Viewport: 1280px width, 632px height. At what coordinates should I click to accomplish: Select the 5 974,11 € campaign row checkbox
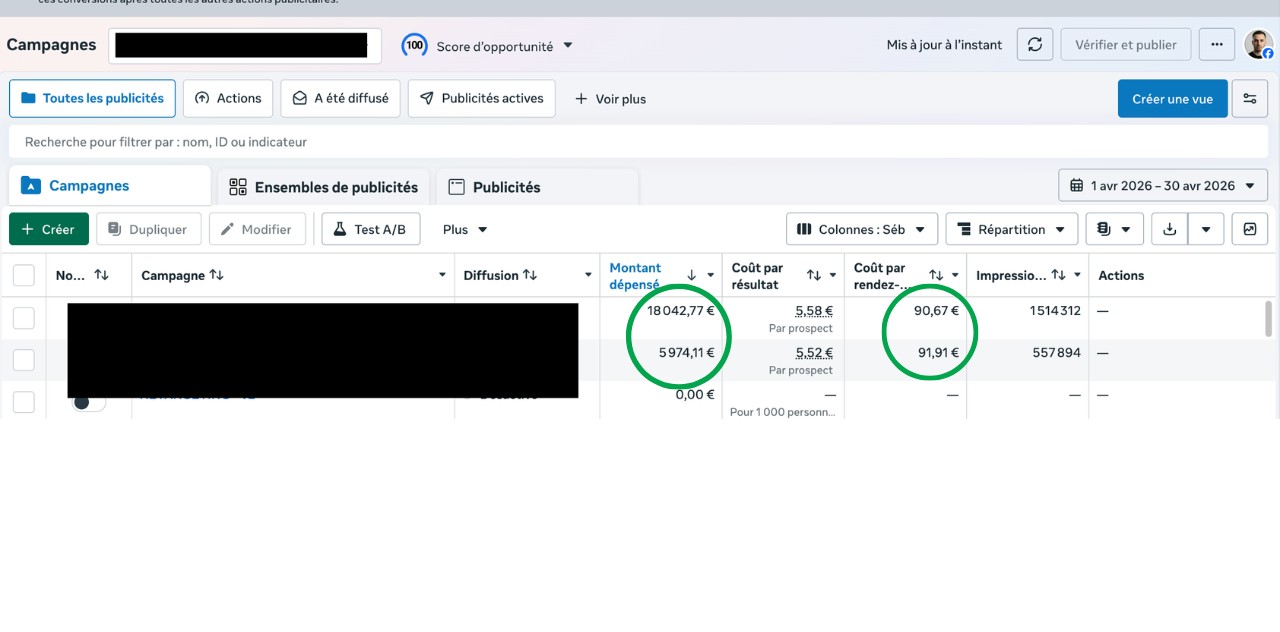point(24,360)
